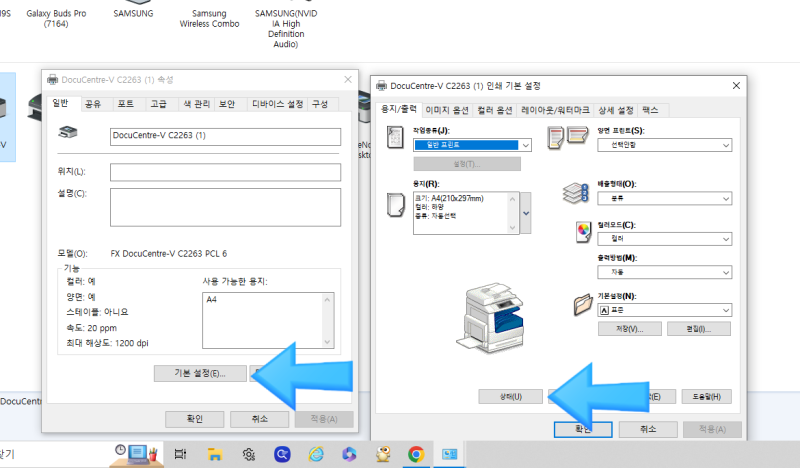Click the color mode color wheel icon

click(583, 232)
